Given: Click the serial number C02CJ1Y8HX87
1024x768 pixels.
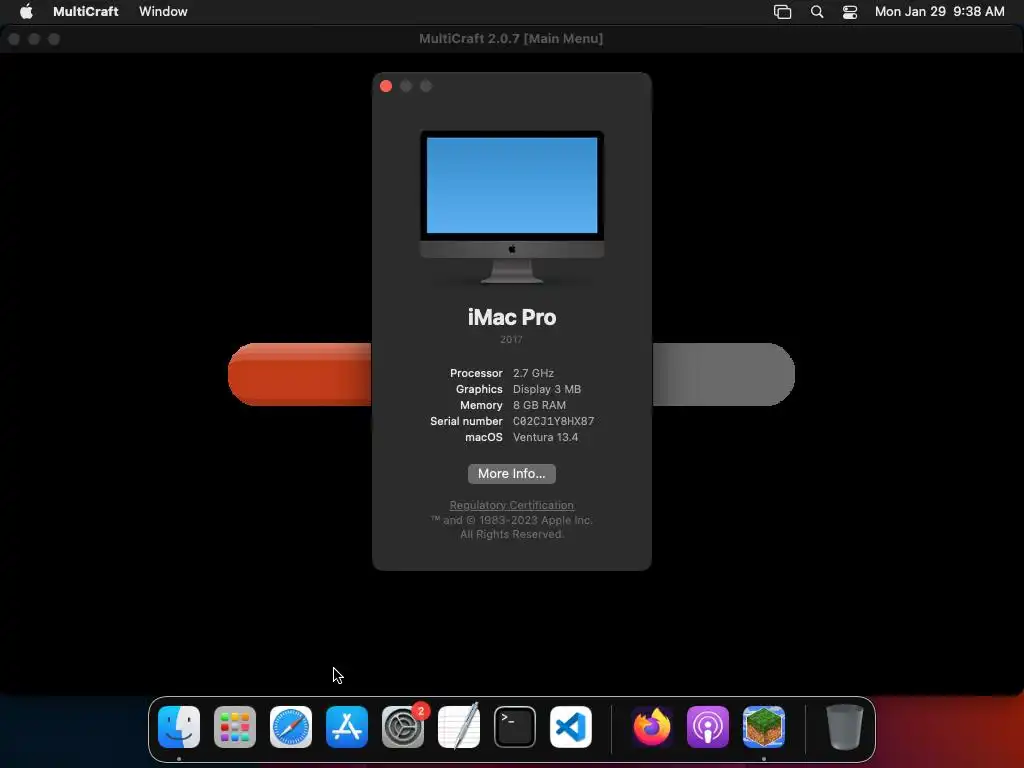Looking at the screenshot, I should click(x=553, y=421).
